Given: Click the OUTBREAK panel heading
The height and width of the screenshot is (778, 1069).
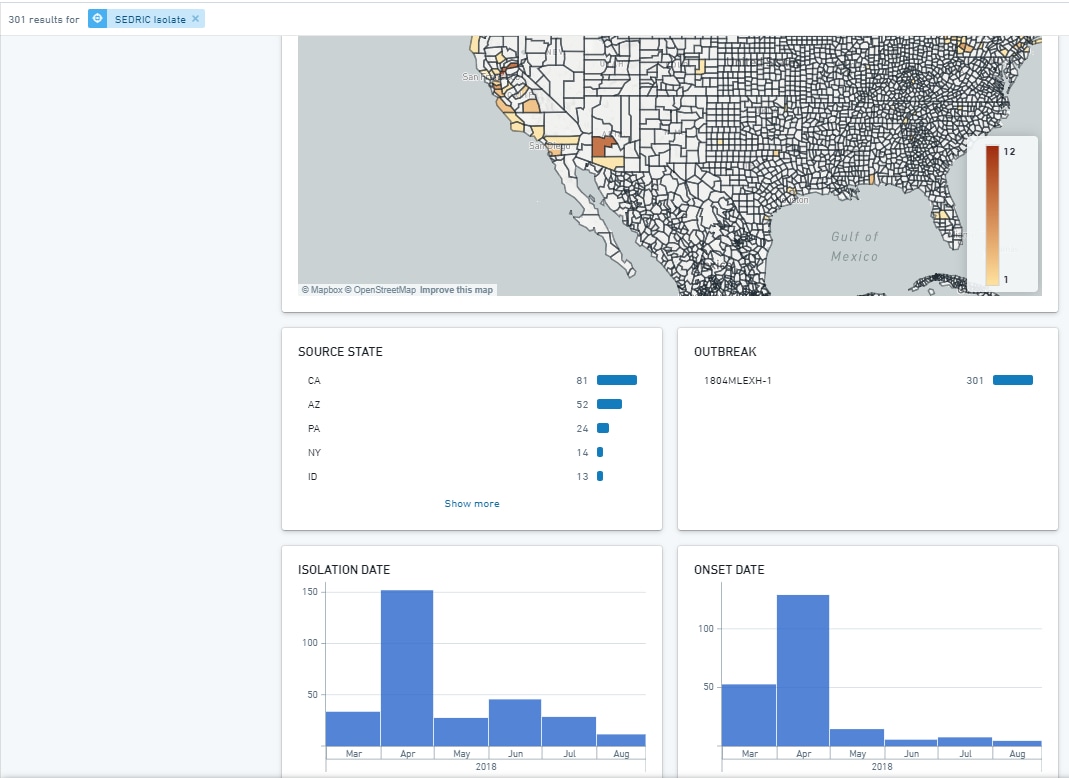Looking at the screenshot, I should coord(725,352).
